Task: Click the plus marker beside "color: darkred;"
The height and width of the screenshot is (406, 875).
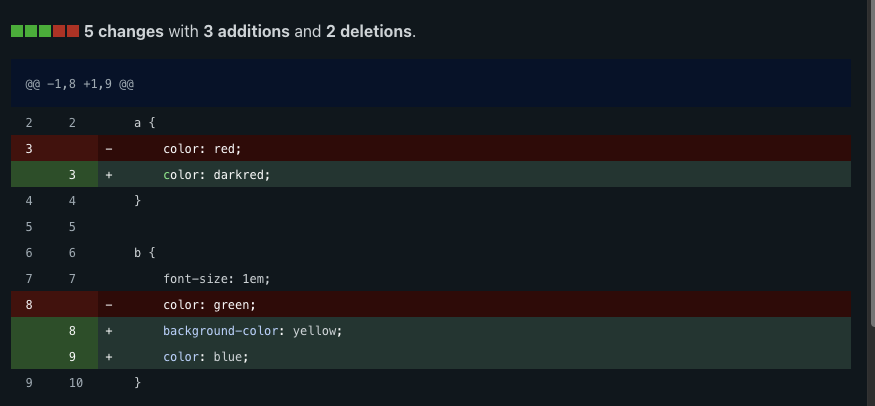Action: 109,174
